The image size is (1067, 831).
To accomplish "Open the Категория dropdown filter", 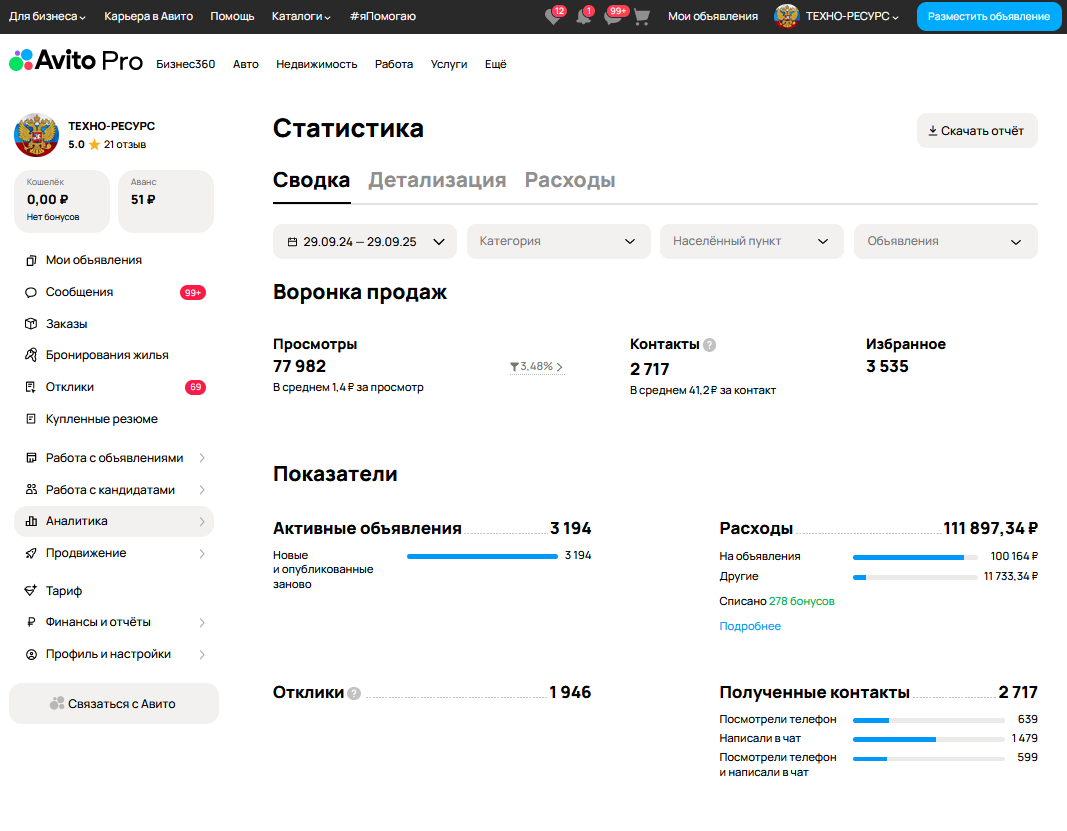I will [x=558, y=241].
